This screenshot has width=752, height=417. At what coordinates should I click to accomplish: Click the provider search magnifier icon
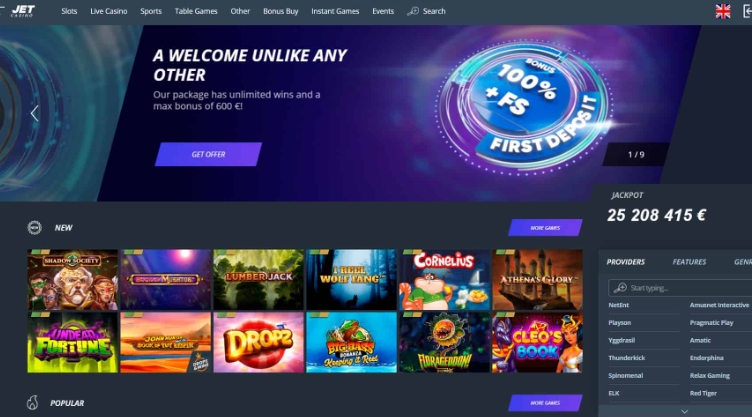[620, 287]
